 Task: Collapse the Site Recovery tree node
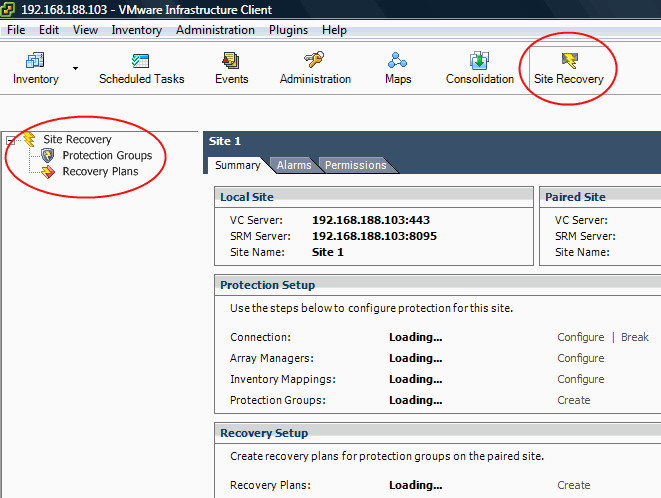[10, 140]
